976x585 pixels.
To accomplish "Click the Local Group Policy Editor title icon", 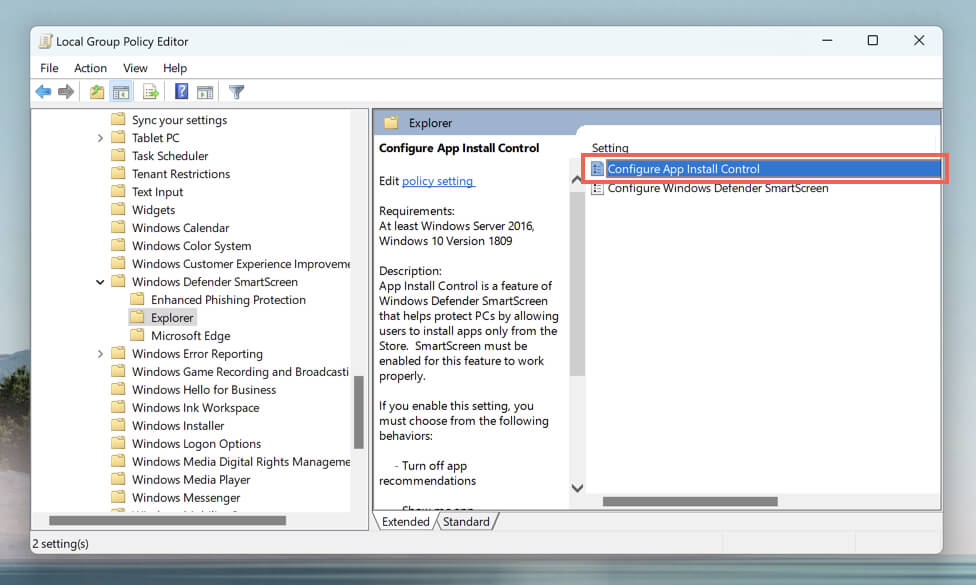I will coord(45,41).
